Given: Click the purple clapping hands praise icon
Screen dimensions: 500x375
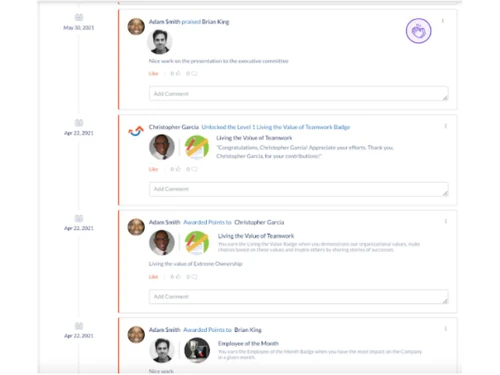Looking at the screenshot, I should [418, 31].
